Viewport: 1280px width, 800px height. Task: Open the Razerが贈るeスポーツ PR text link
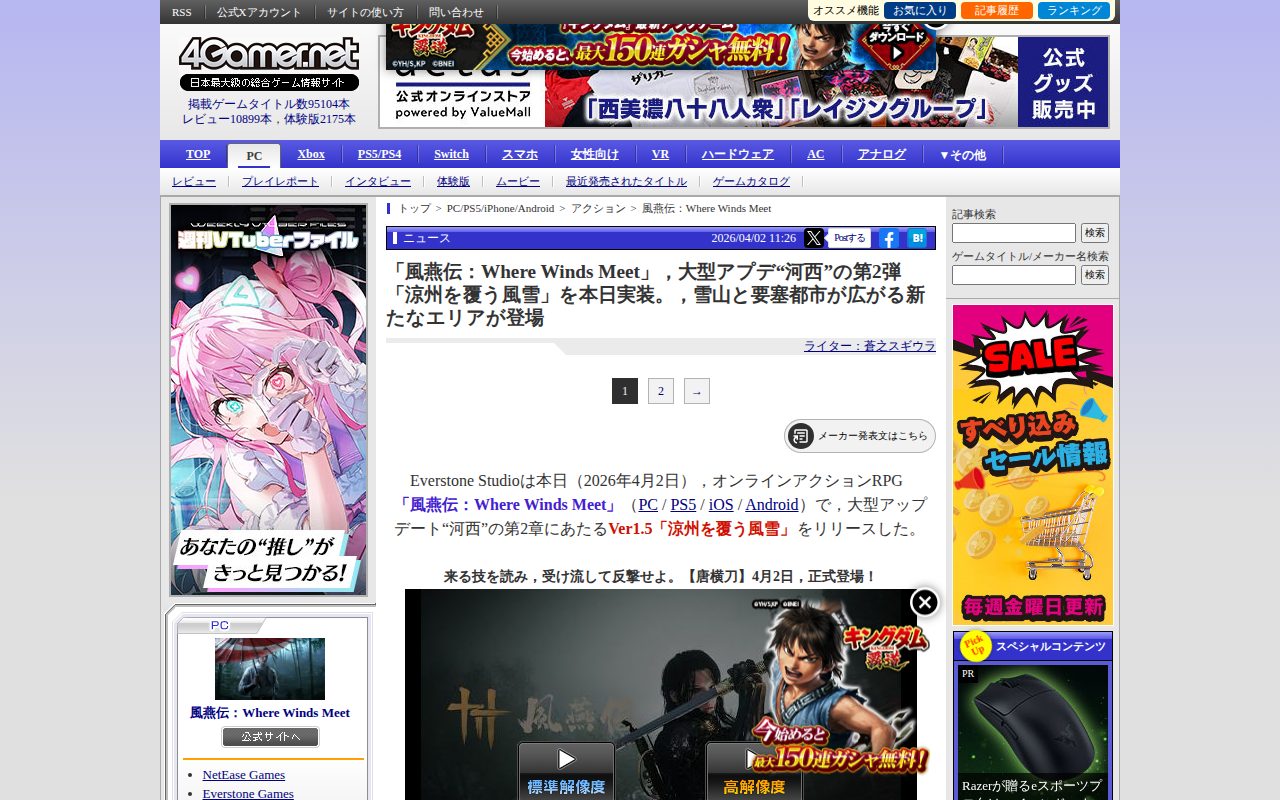(x=1032, y=788)
